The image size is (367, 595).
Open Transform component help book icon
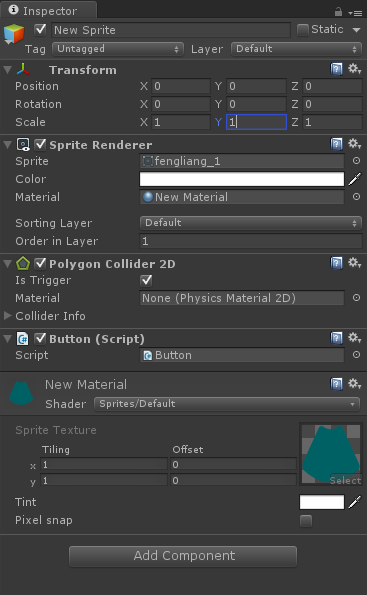coord(336,69)
